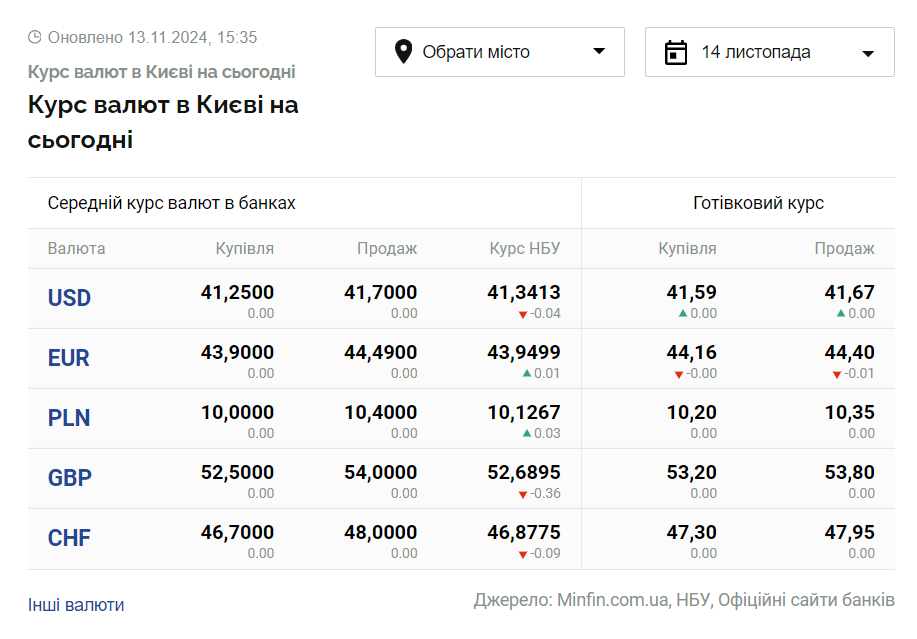Click CHF bank buy rate 46,7000
Screen dimensions: 917x639
point(237,532)
